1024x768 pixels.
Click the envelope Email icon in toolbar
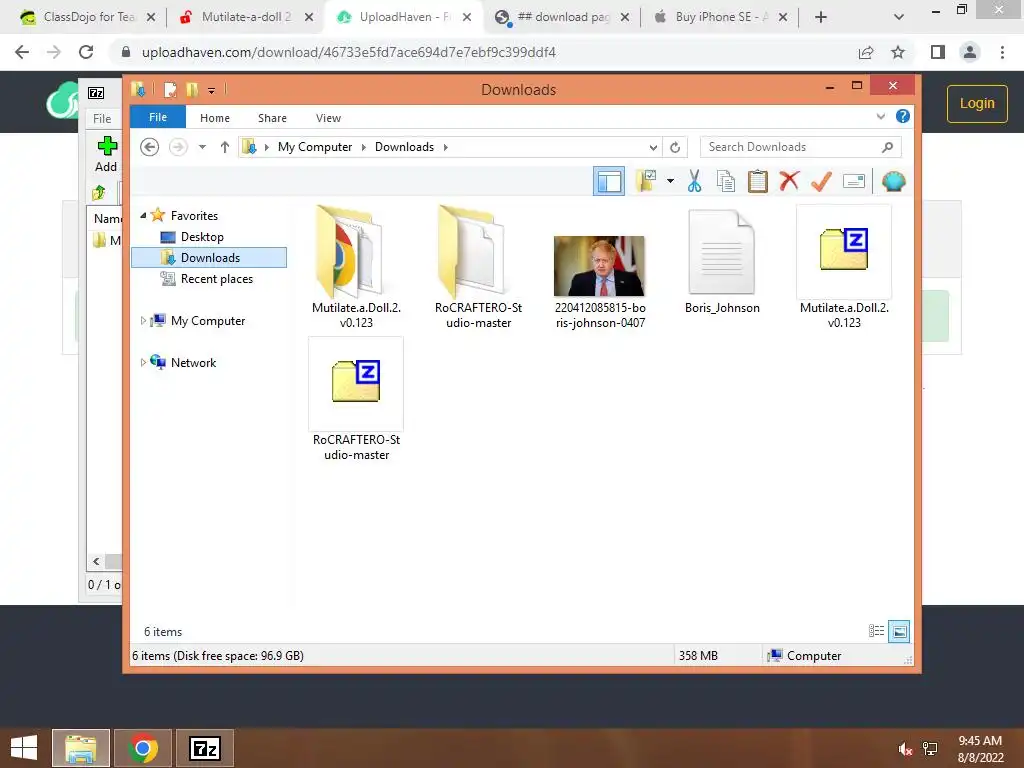(x=854, y=181)
